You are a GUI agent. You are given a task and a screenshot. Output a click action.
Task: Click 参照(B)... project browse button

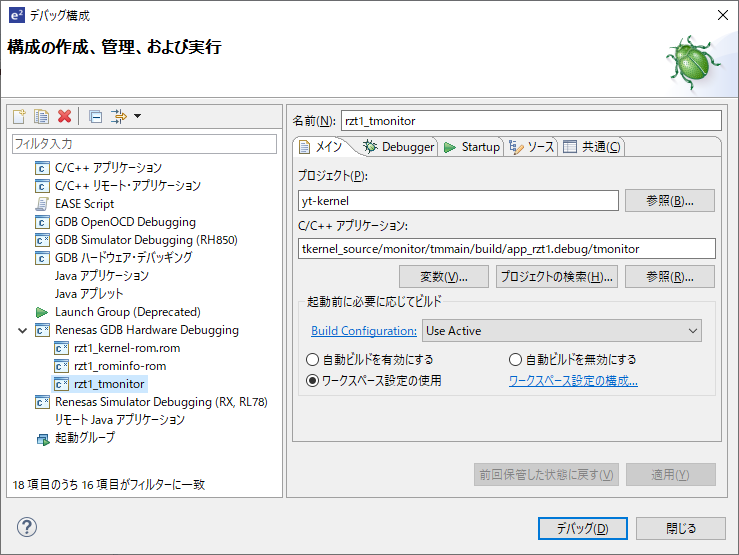[670, 201]
